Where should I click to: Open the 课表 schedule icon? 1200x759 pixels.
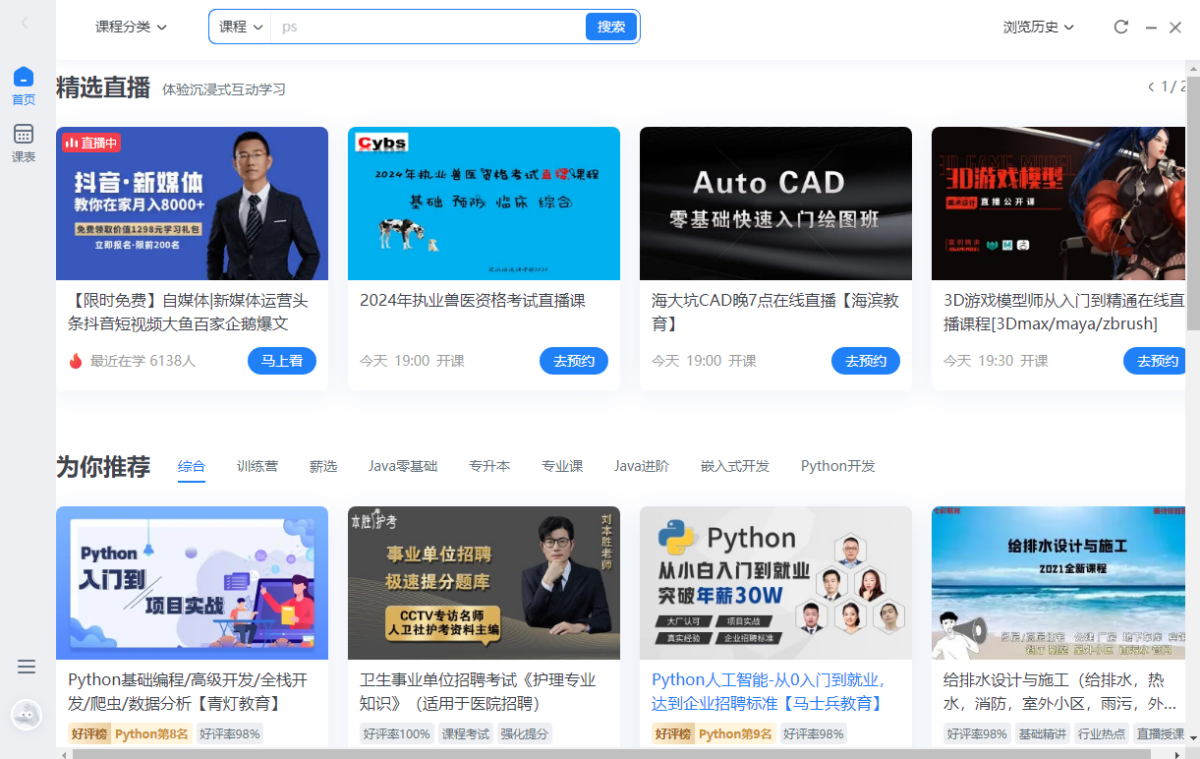click(x=23, y=143)
